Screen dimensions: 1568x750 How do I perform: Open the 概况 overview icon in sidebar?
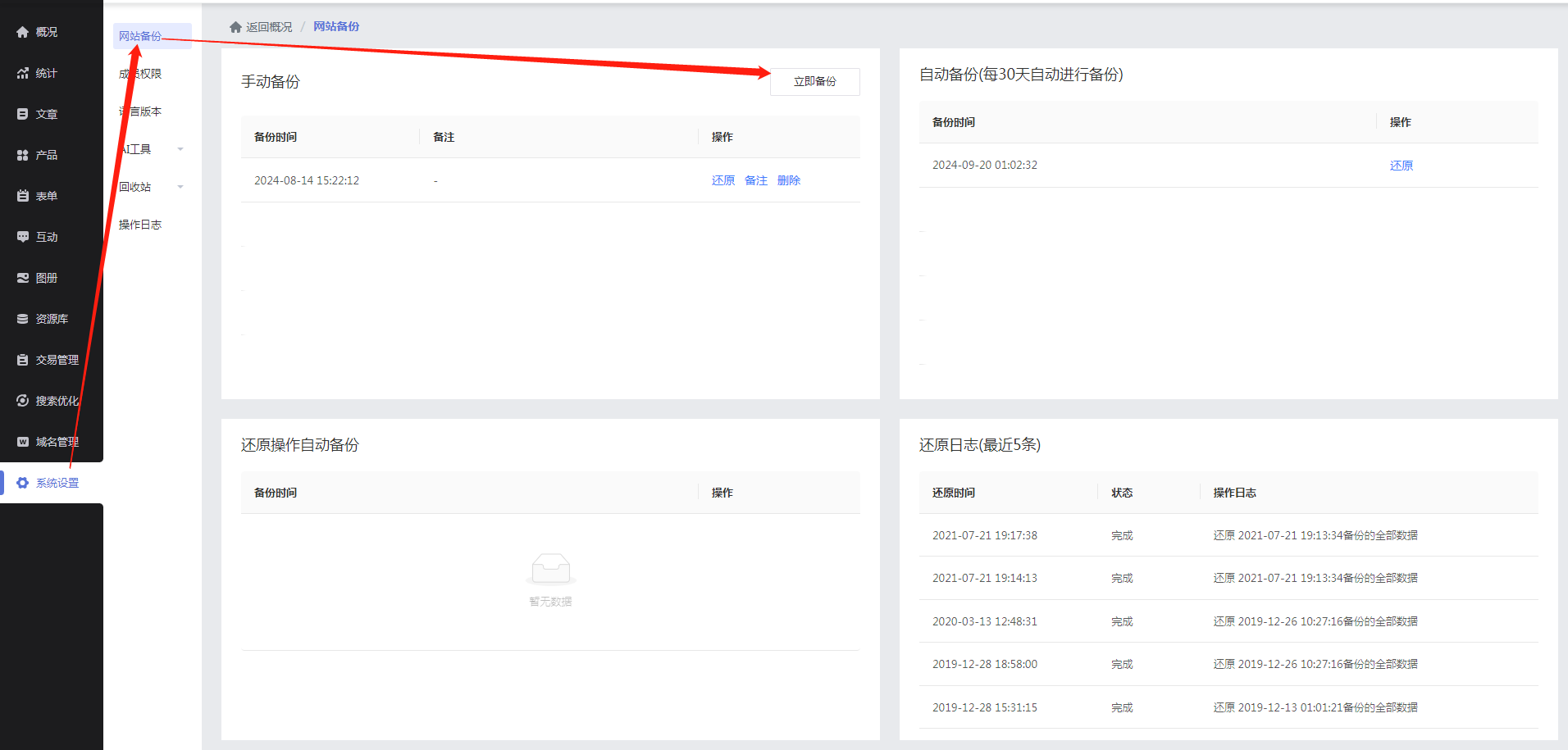coord(23,32)
